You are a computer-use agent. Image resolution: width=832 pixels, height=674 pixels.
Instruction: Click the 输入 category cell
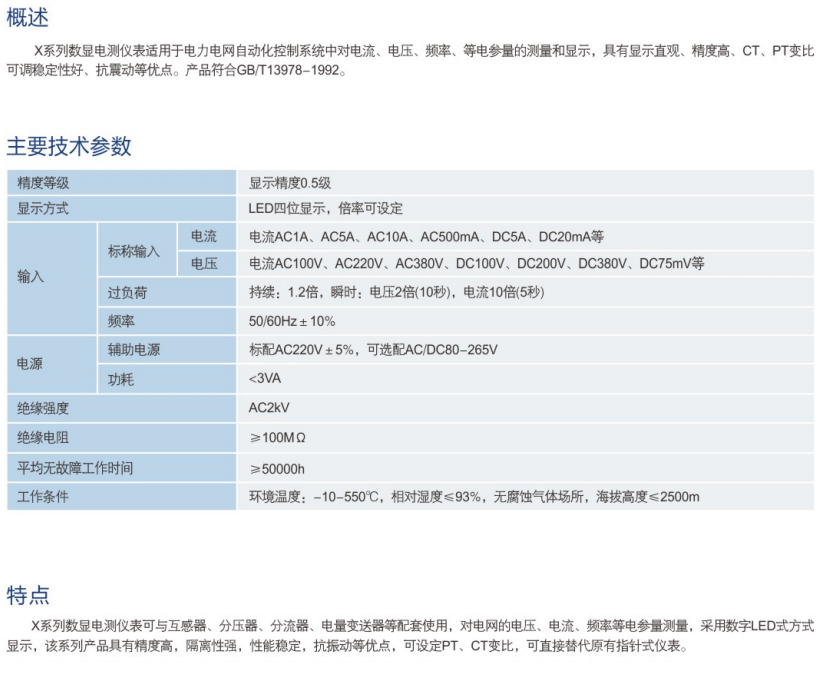click(31, 278)
